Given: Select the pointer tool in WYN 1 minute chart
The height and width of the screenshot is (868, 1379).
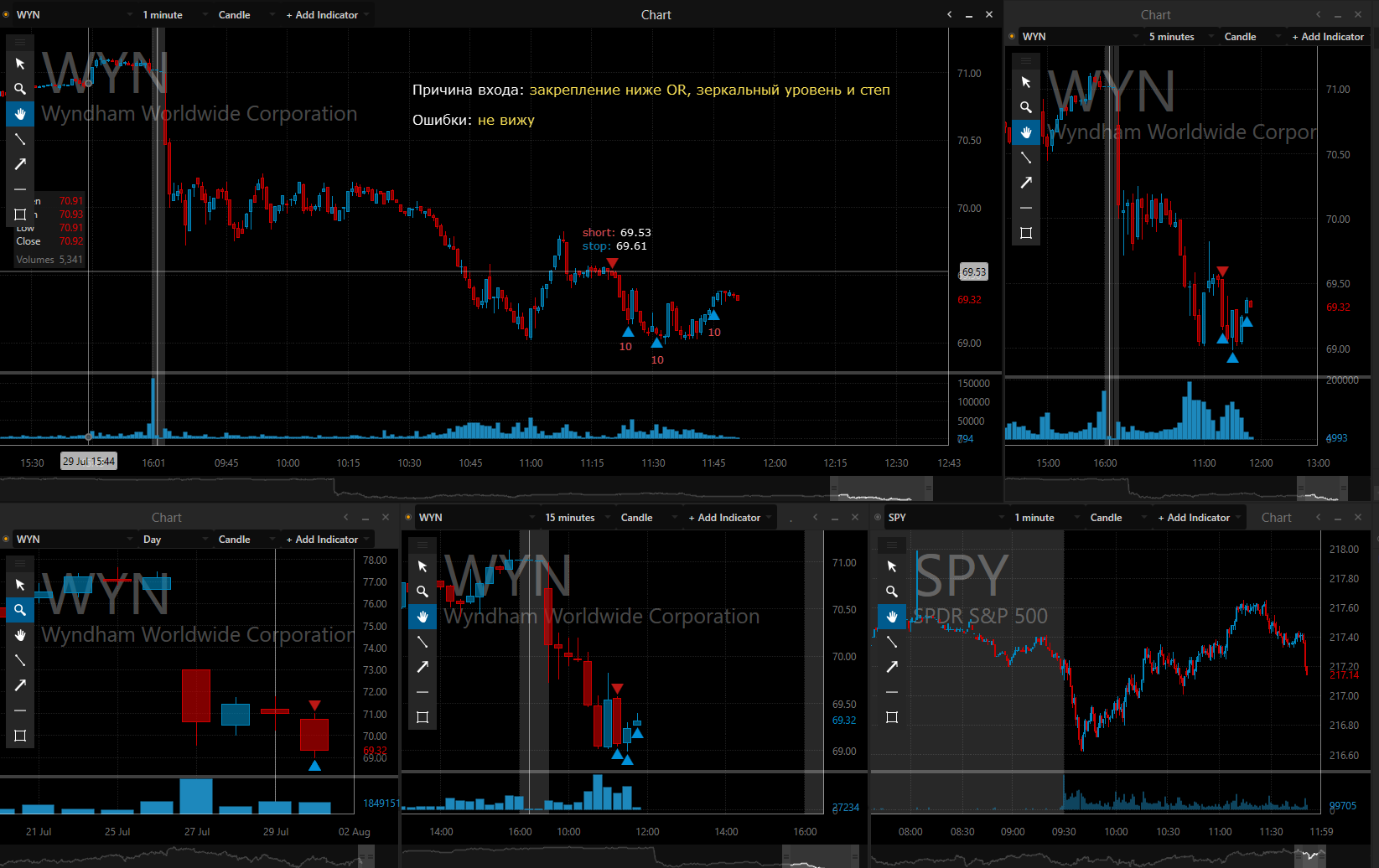Looking at the screenshot, I should (x=20, y=64).
